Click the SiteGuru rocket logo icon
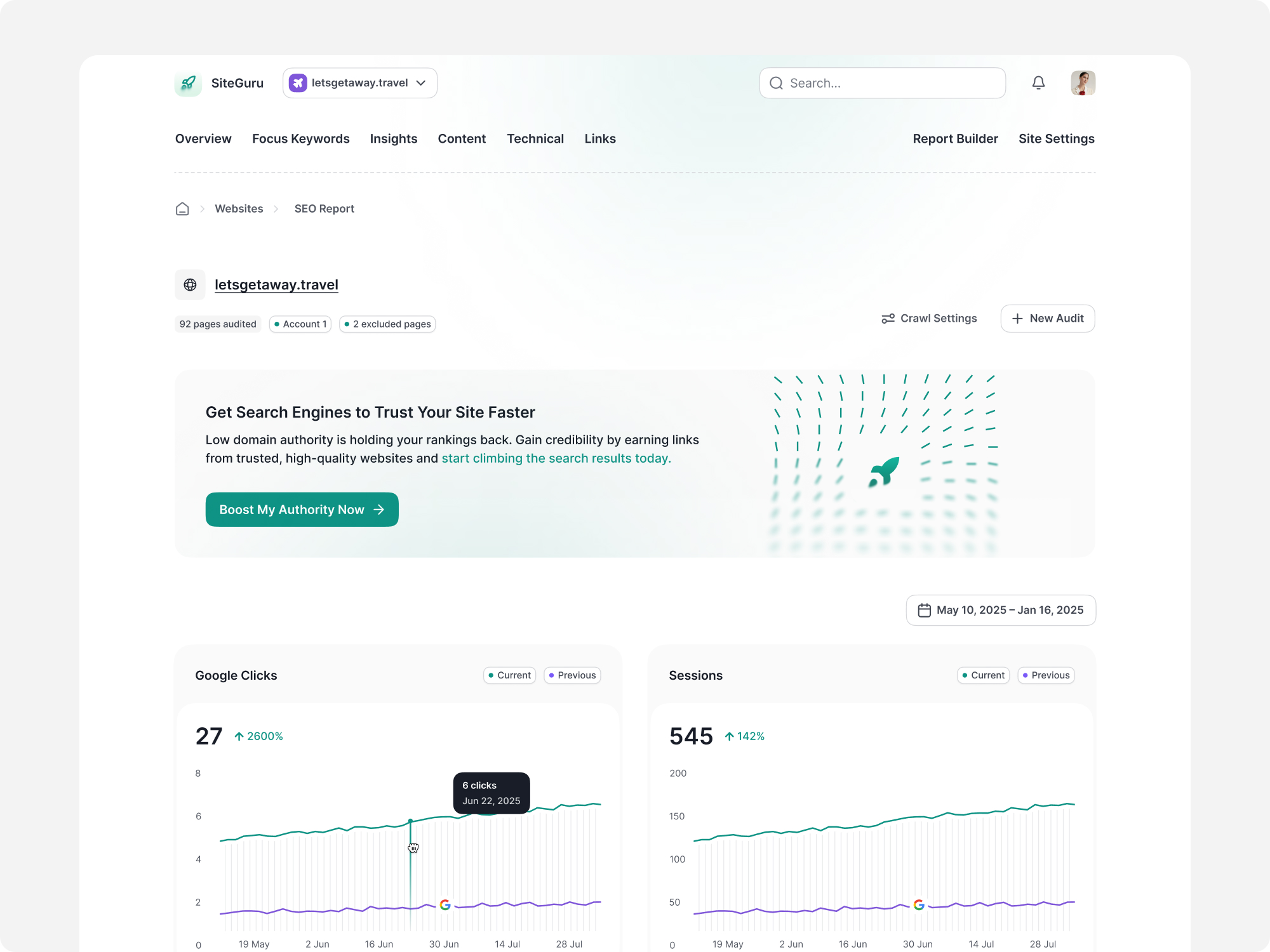The image size is (1270, 952). tap(188, 83)
